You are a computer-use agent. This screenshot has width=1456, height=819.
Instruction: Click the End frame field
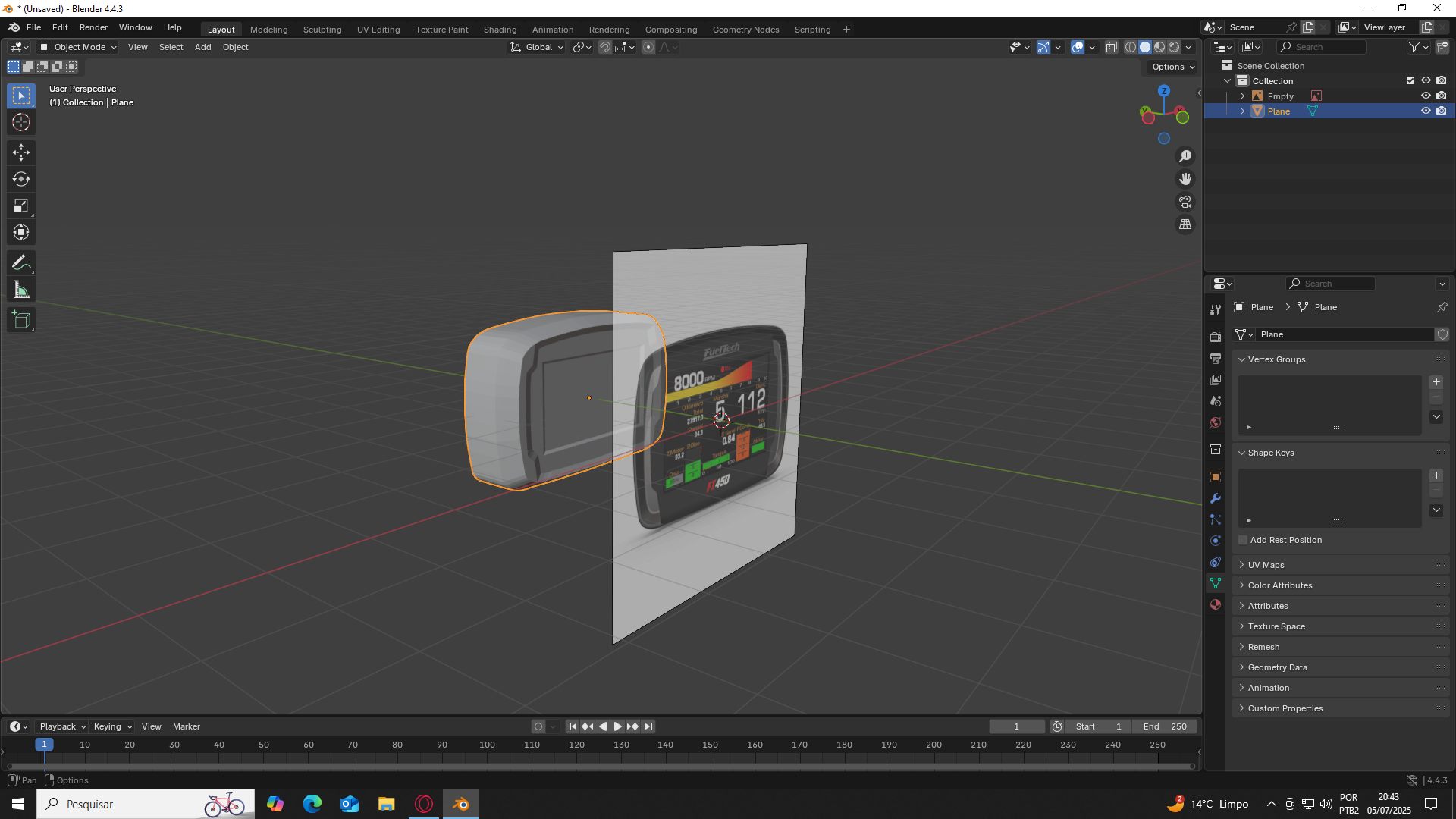tap(1165, 726)
